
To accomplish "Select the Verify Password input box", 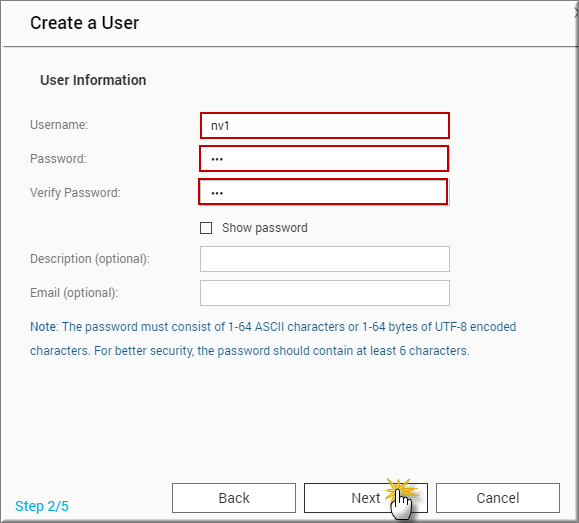I will click(x=323, y=192).
